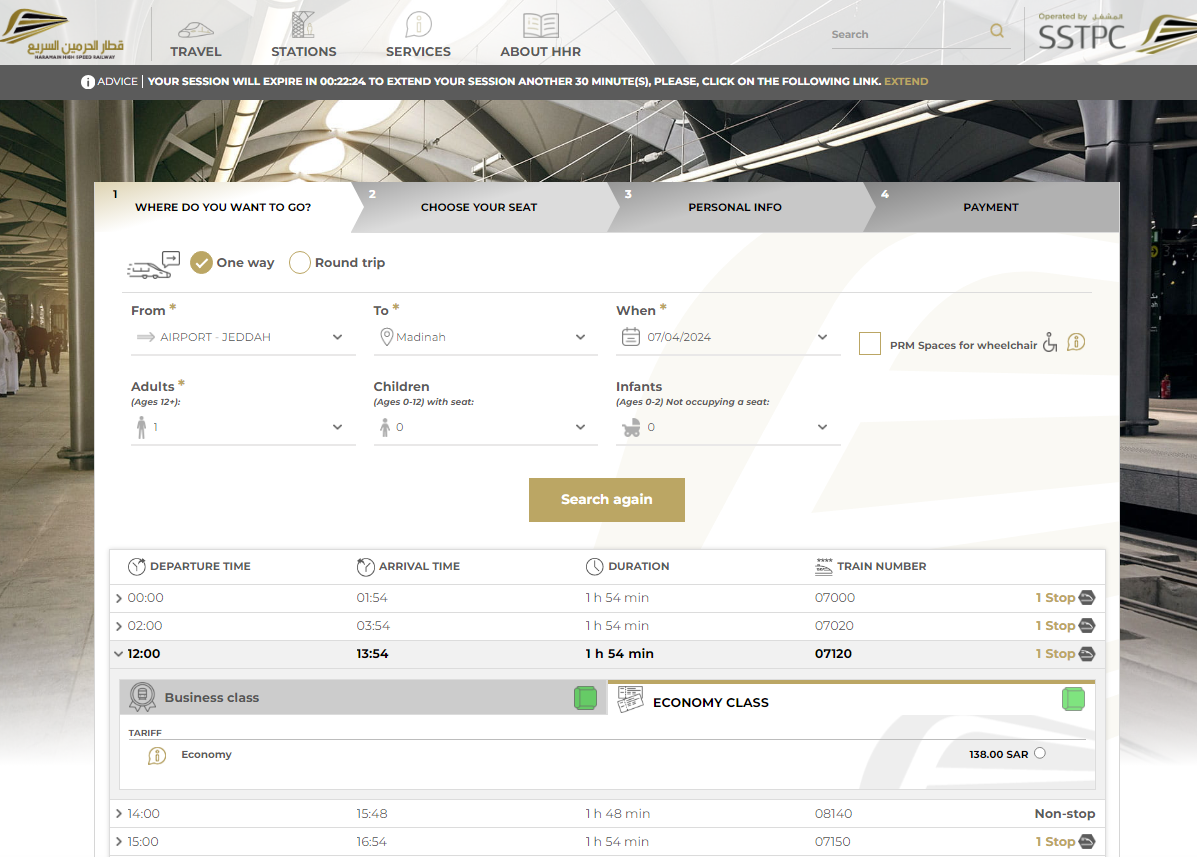Click the Services info bubble icon
This screenshot has width=1197, height=857.
point(418,25)
